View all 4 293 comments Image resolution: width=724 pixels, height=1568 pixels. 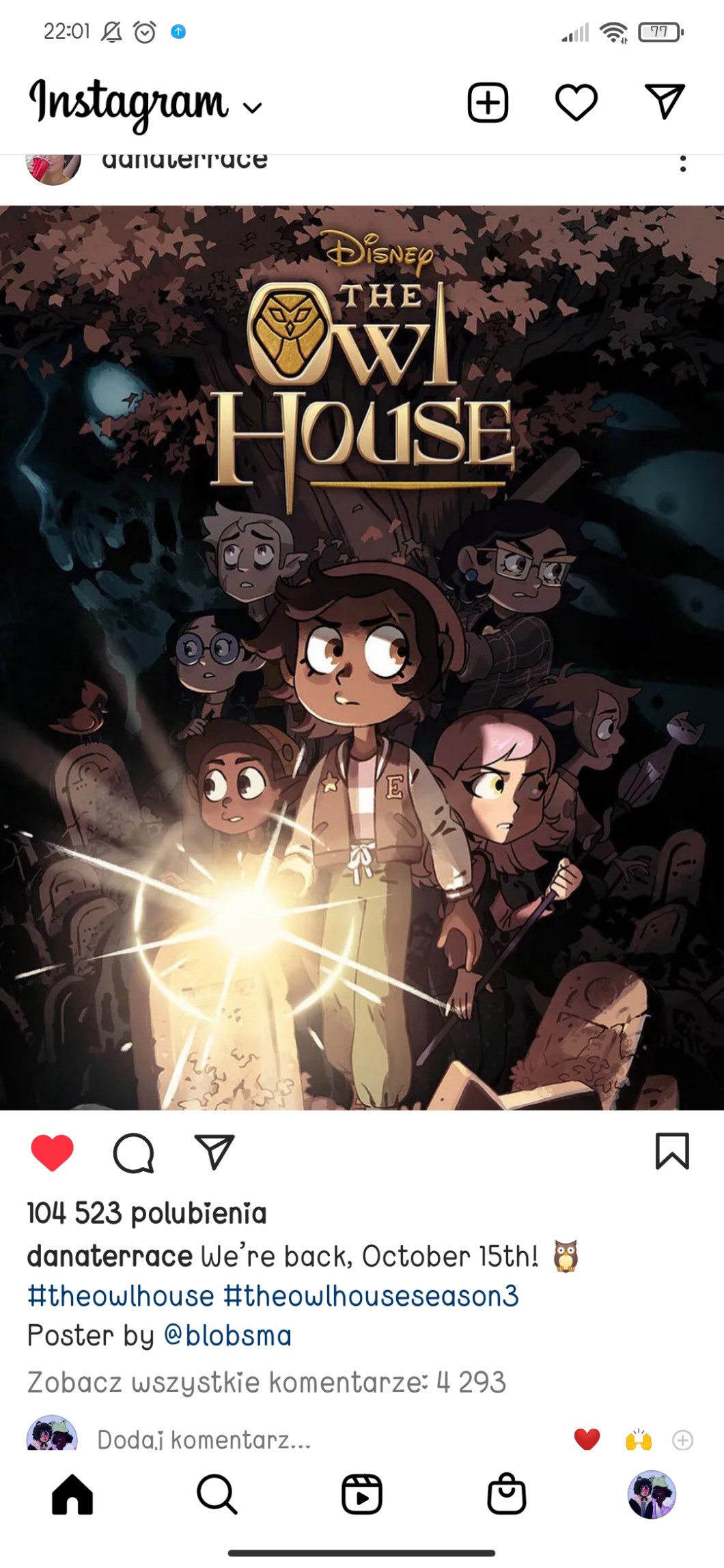(x=266, y=1382)
